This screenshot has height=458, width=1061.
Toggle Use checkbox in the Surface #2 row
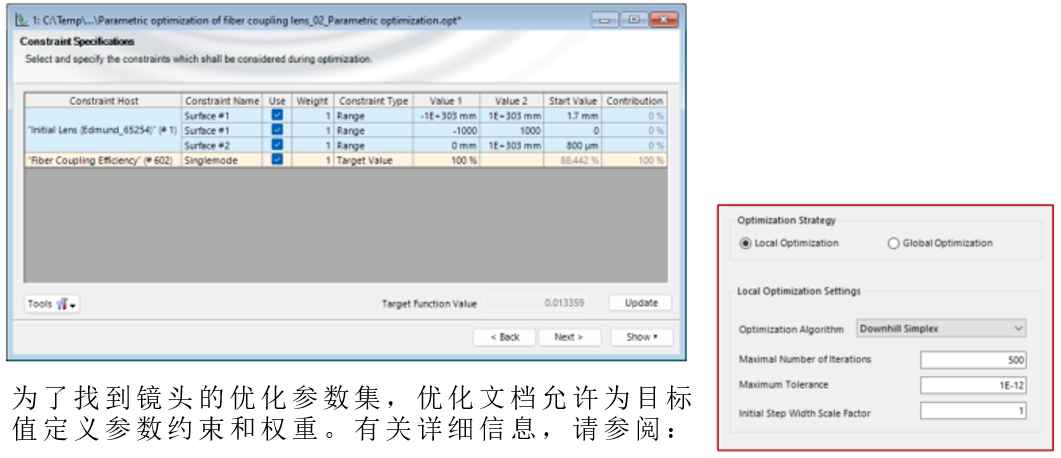pos(277,145)
